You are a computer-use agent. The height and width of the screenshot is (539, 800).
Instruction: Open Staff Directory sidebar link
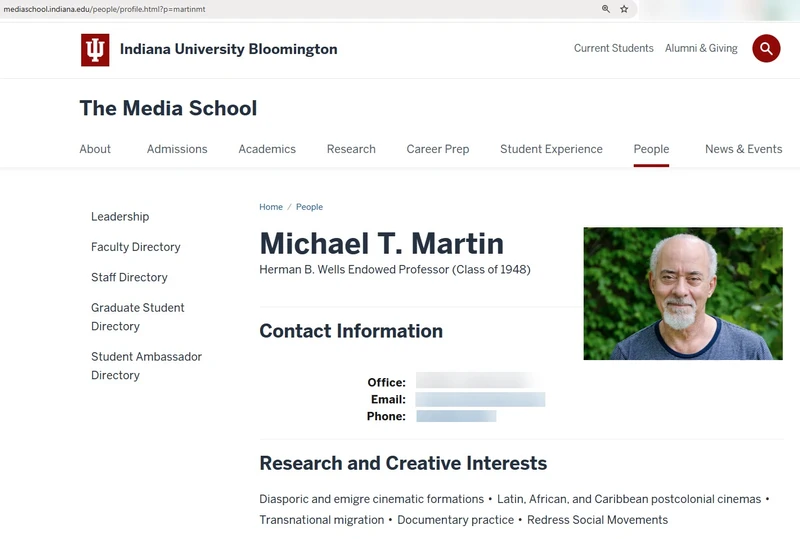(129, 277)
